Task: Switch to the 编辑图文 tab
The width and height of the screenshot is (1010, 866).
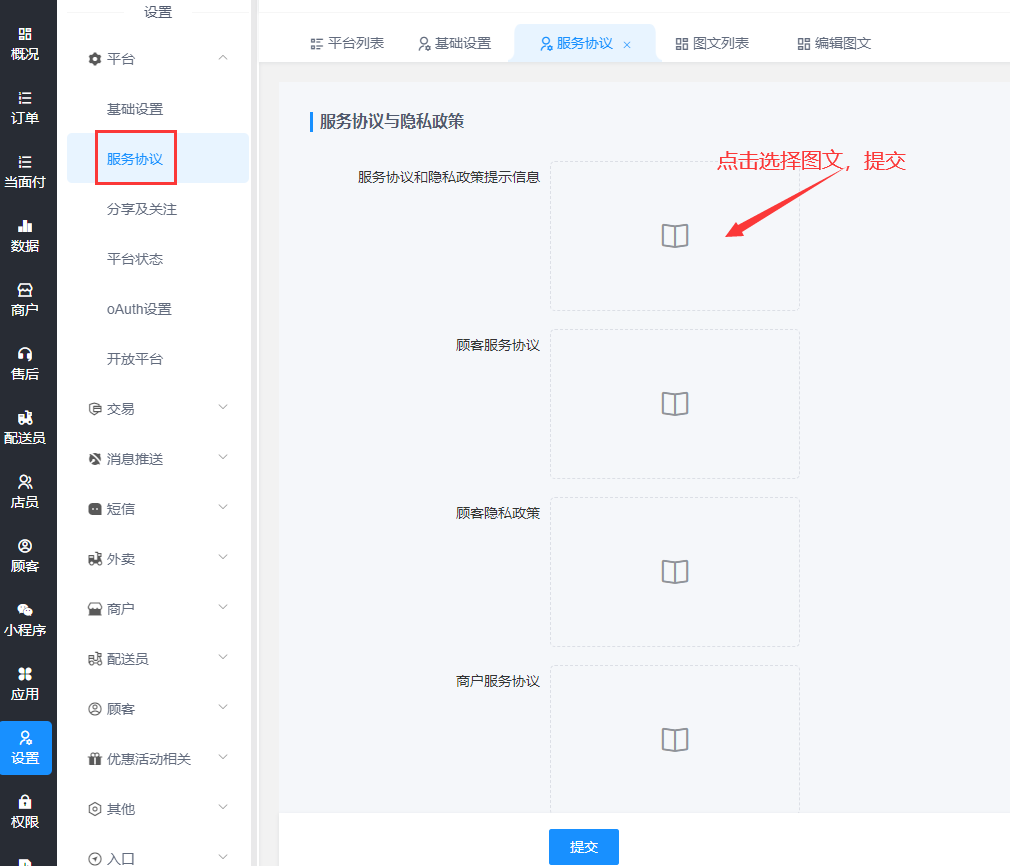Action: (834, 44)
